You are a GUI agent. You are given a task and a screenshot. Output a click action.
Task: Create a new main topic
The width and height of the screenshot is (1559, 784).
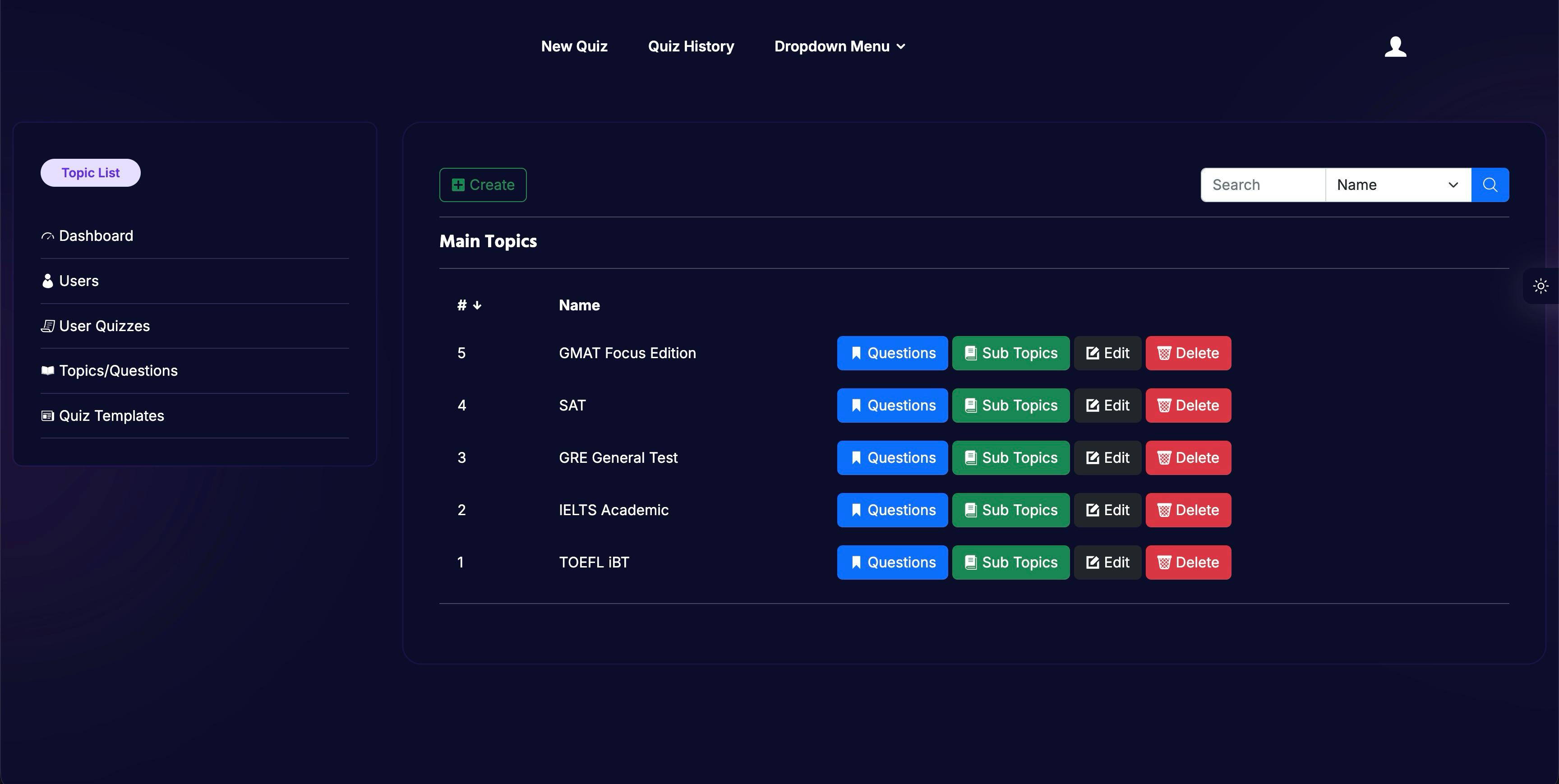tap(483, 184)
